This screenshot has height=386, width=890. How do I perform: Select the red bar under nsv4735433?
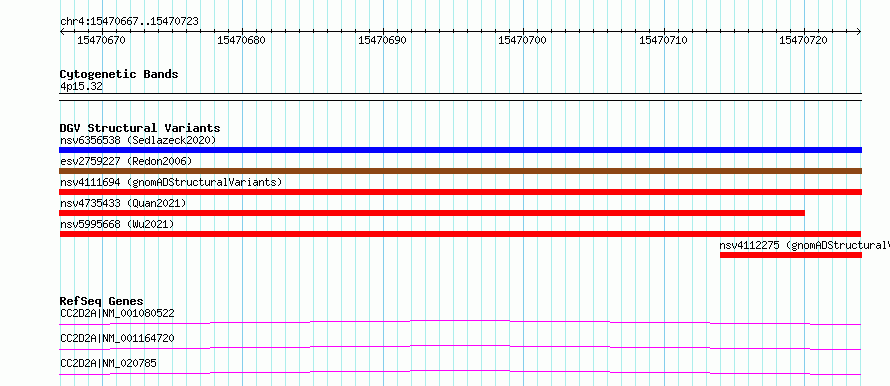point(432,213)
